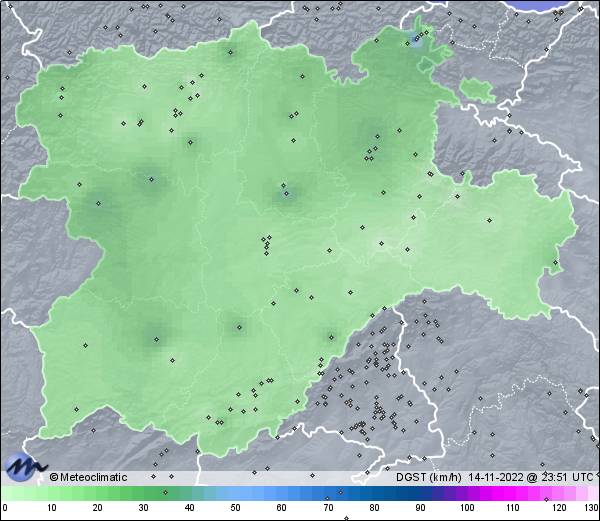Viewport: 600px width, 521px height.
Task: Click the 90 label on the wind scale
Action: pos(420,508)
